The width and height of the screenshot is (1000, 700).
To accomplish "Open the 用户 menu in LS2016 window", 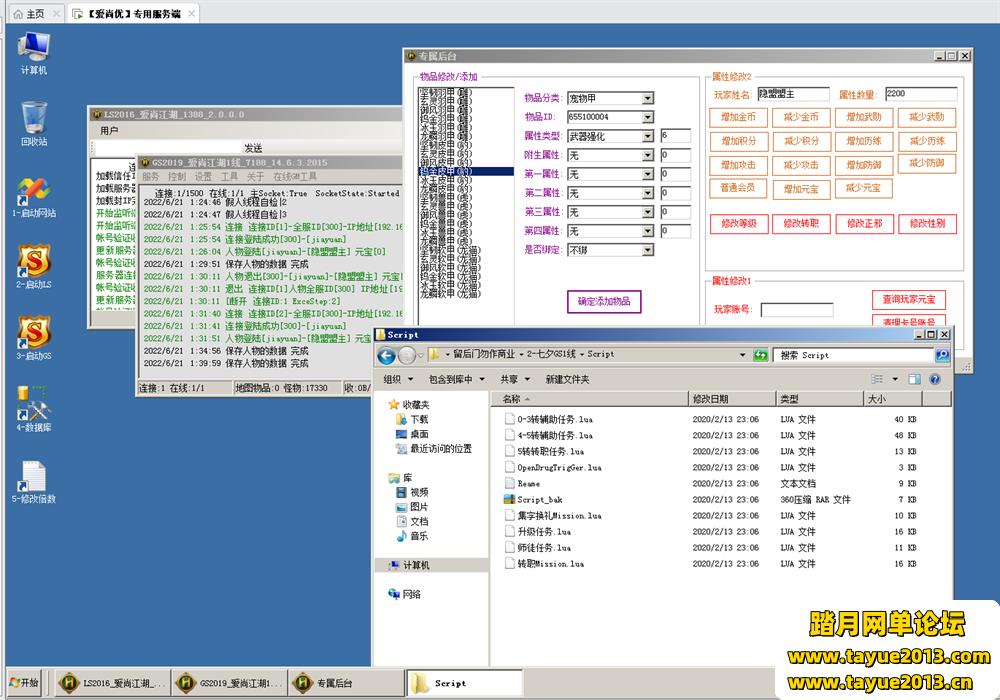I will pyautogui.click(x=108, y=131).
